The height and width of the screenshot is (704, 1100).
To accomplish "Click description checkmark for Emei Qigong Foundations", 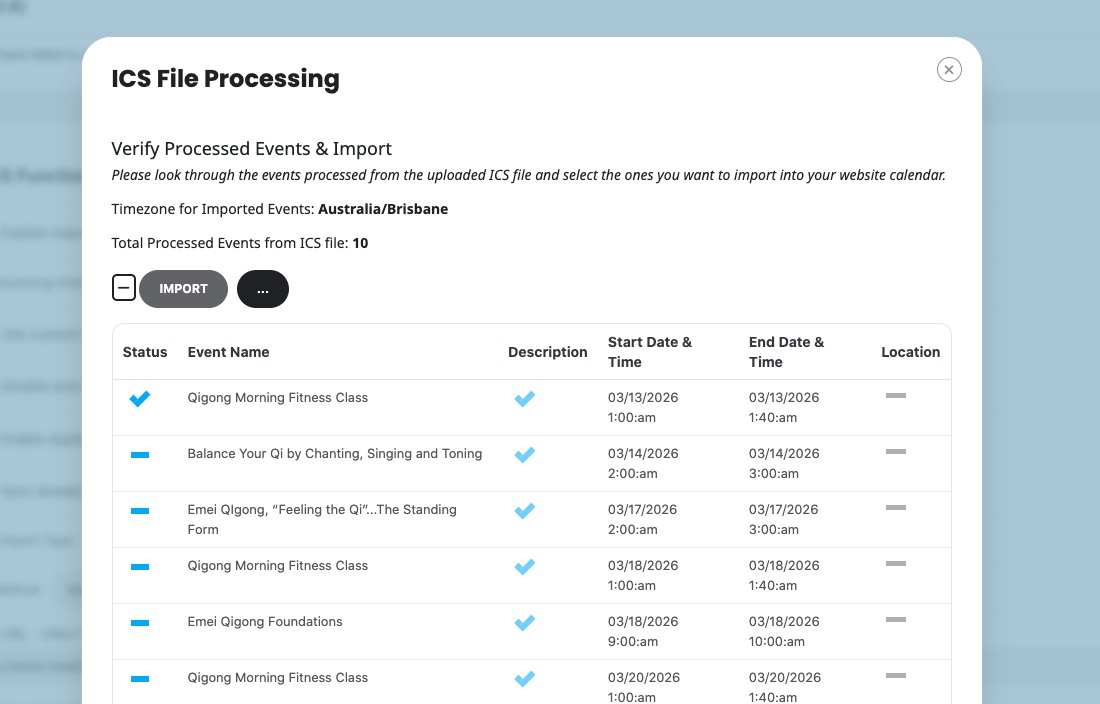I will (525, 623).
